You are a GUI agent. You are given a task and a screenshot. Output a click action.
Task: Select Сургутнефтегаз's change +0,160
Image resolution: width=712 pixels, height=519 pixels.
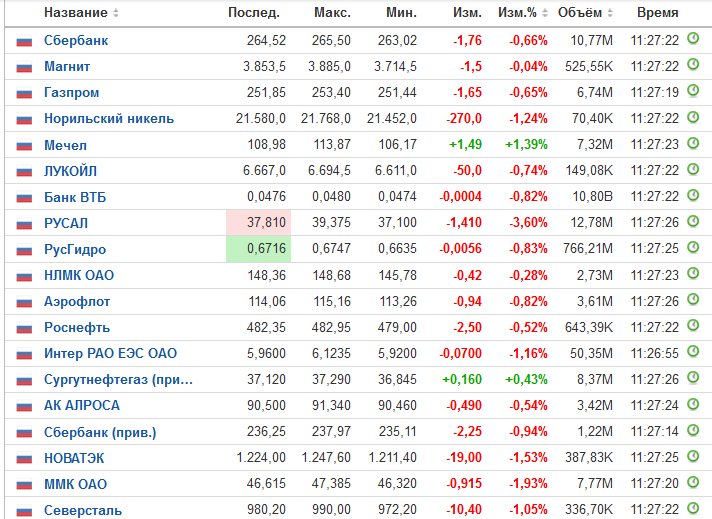tap(462, 379)
